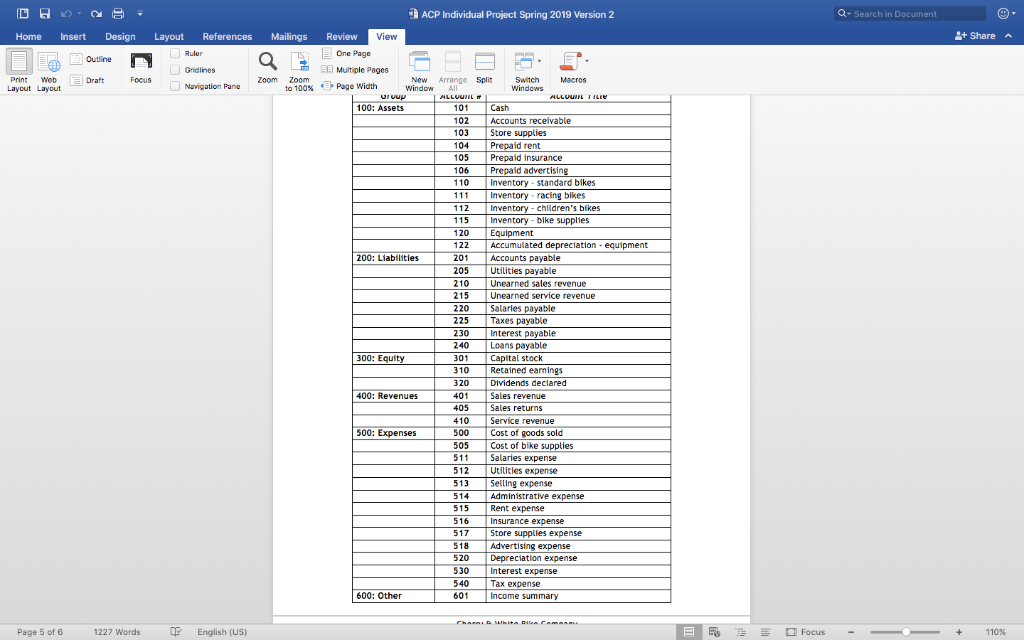1024x640 pixels.
Task: Click the 200: Liabilities group cell
Action: (x=393, y=258)
